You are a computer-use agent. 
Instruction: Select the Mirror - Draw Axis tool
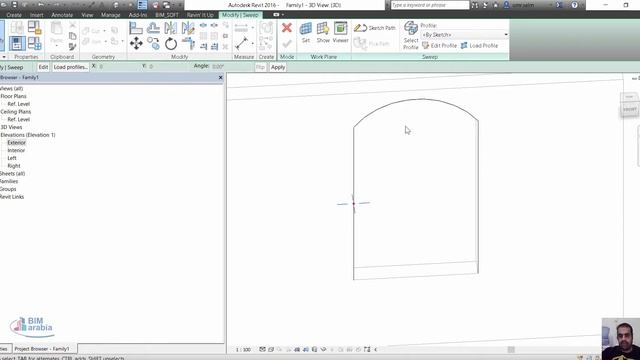click(188, 28)
